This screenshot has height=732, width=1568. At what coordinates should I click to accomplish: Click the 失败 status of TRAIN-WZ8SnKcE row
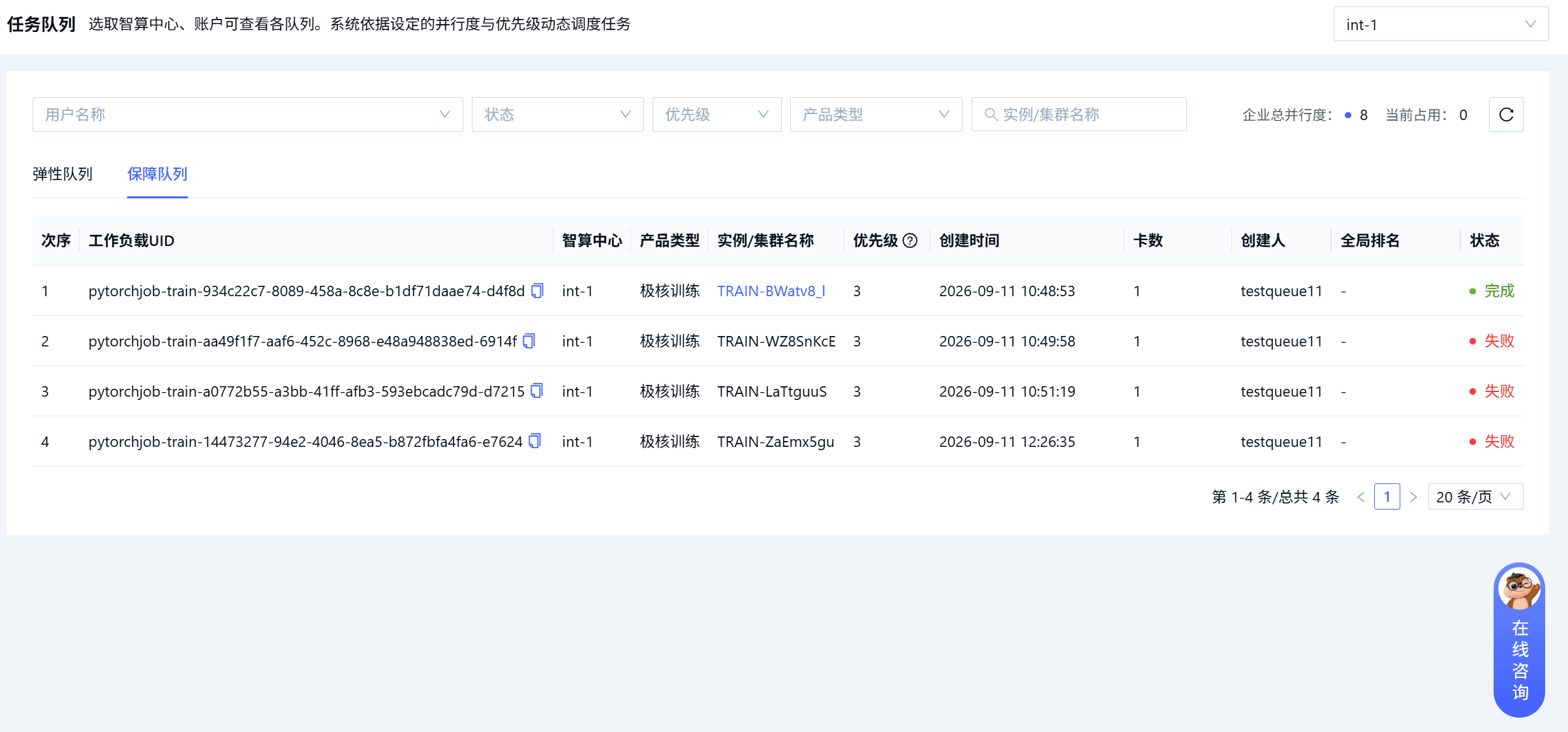[x=1492, y=341]
